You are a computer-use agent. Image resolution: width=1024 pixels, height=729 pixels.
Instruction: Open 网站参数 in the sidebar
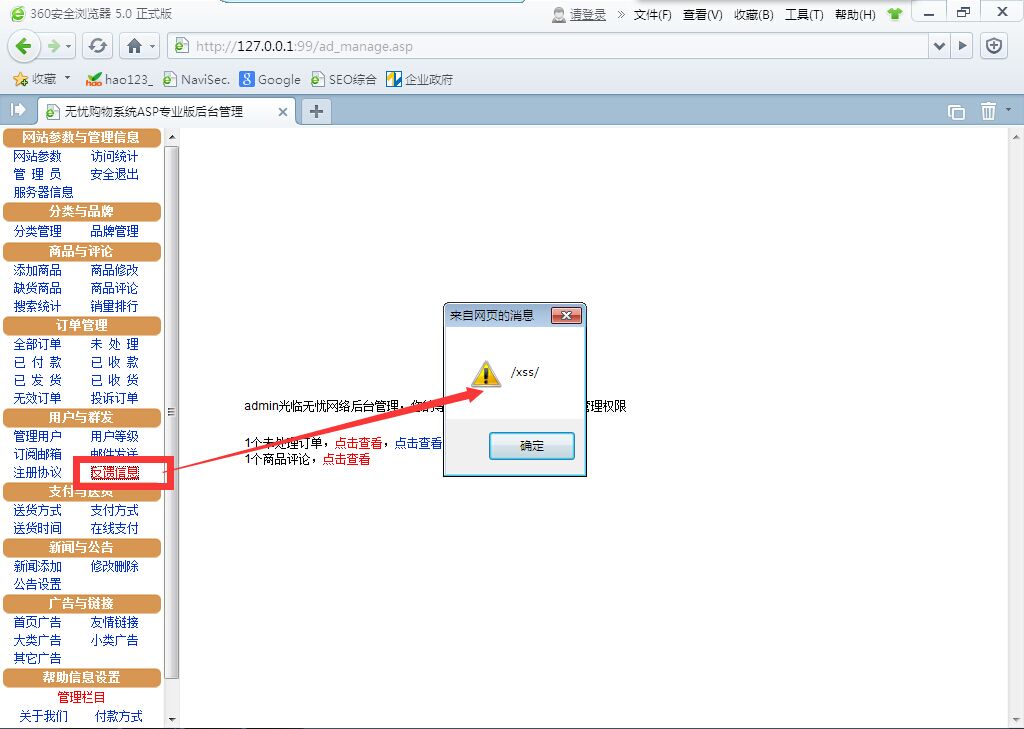click(x=37, y=156)
